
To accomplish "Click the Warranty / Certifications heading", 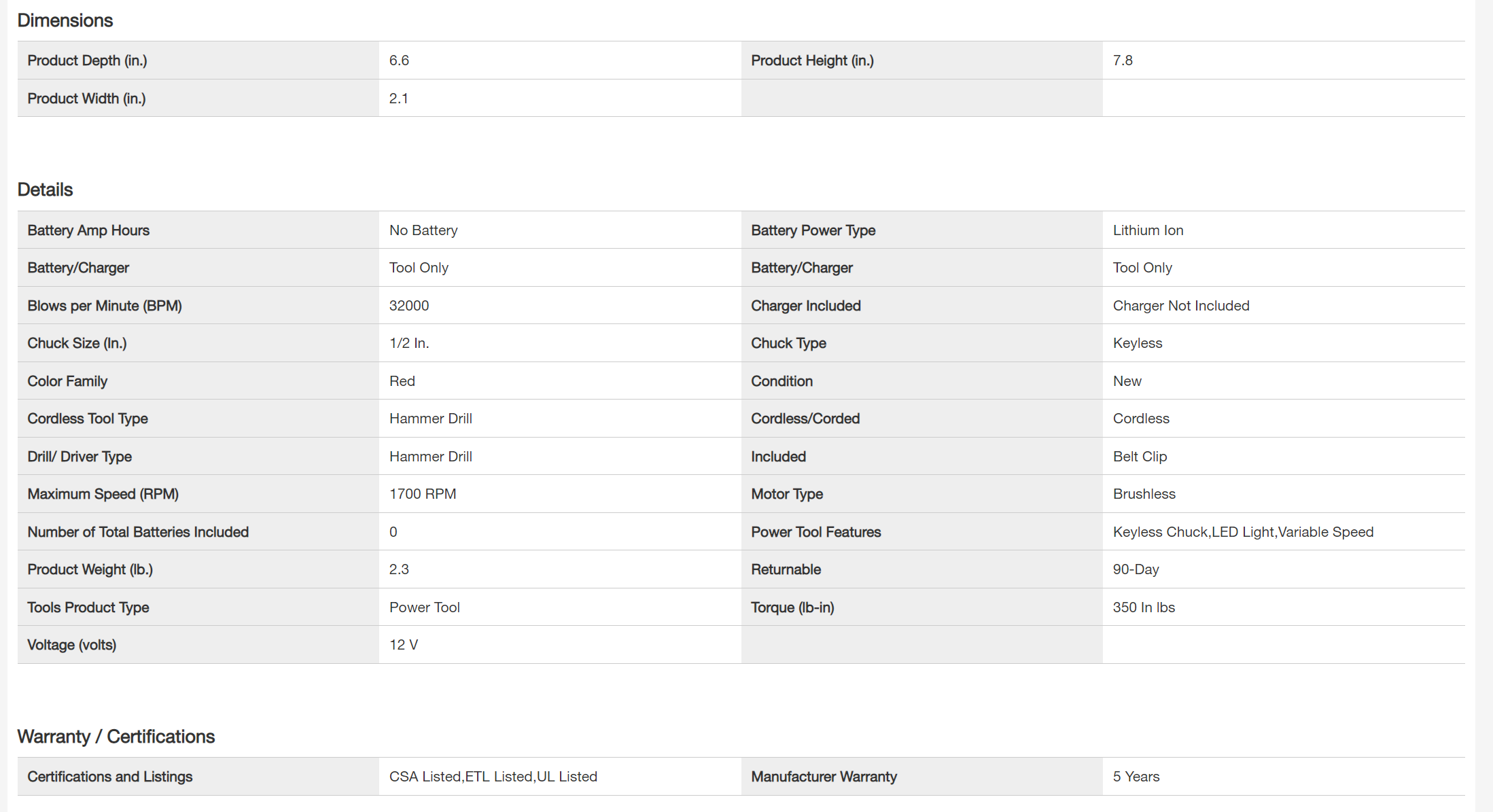I will pyautogui.click(x=116, y=737).
